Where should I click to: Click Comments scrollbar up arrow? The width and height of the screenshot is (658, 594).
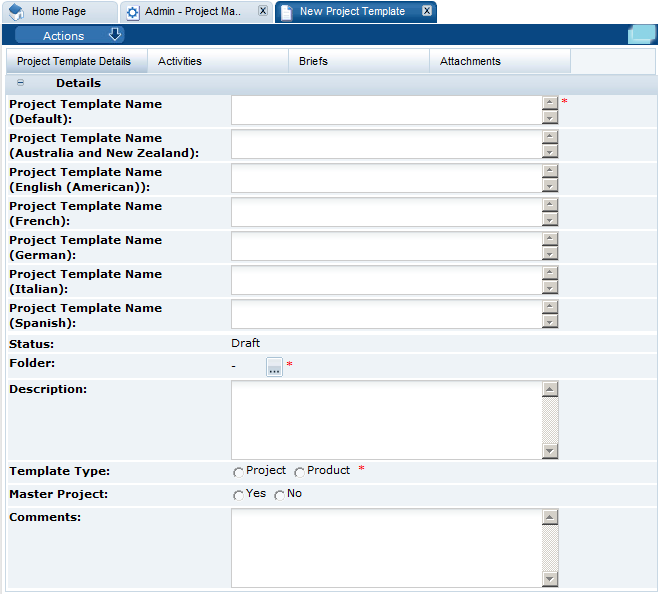(550, 517)
